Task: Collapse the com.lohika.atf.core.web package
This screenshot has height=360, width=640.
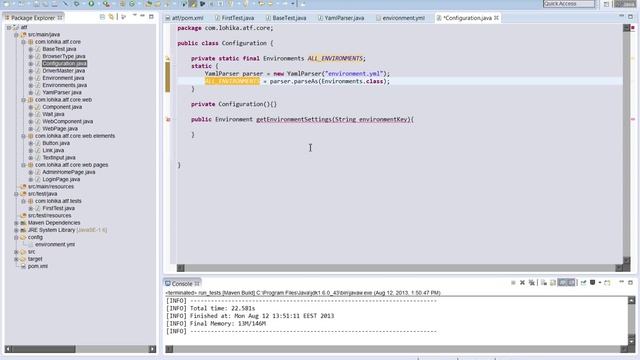Action: 24,100
